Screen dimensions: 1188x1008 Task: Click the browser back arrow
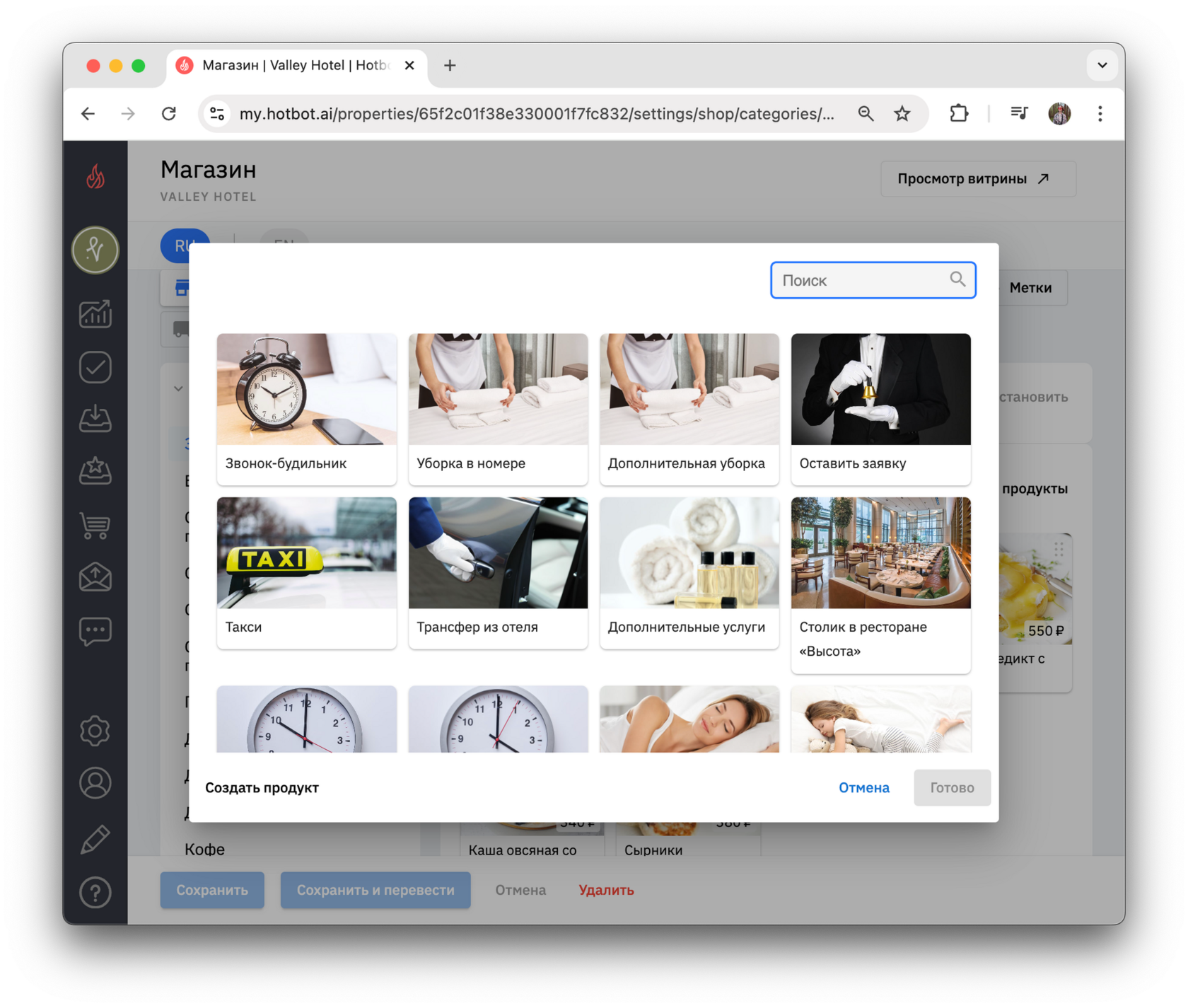click(88, 114)
